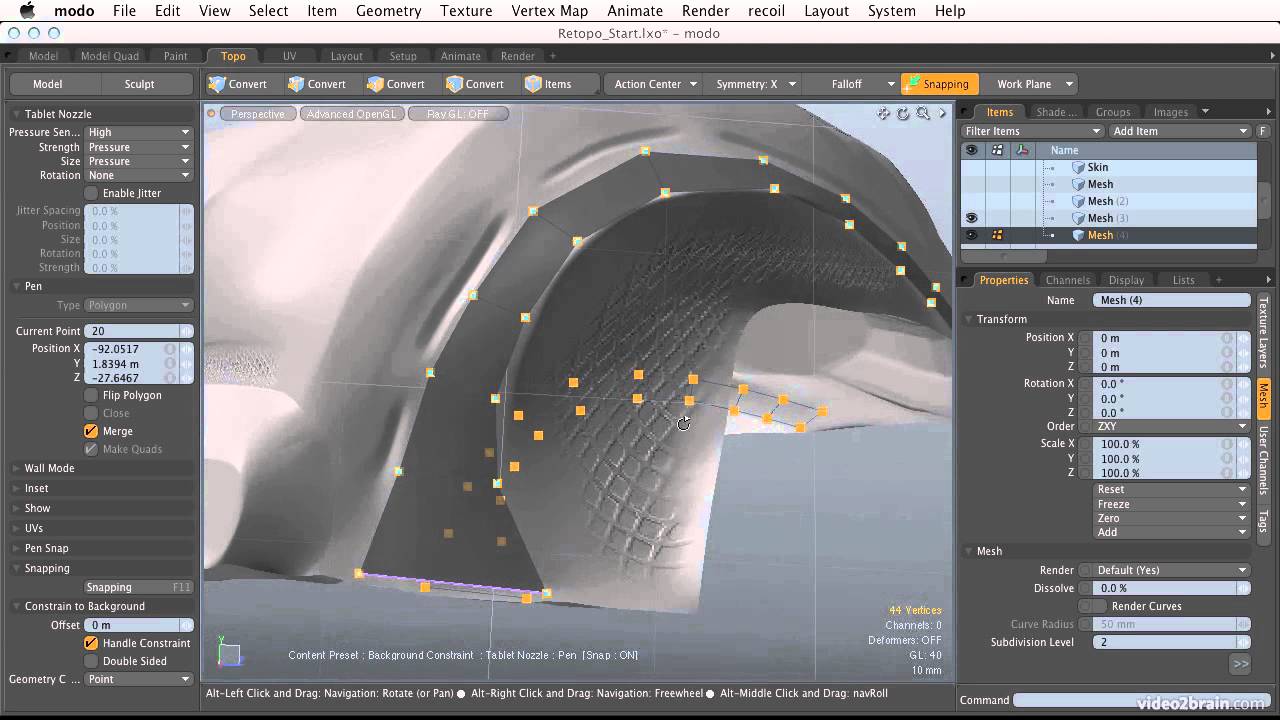Click the axis gizmo cube in the viewport corner
This screenshot has height=720, width=1280.
tap(229, 653)
